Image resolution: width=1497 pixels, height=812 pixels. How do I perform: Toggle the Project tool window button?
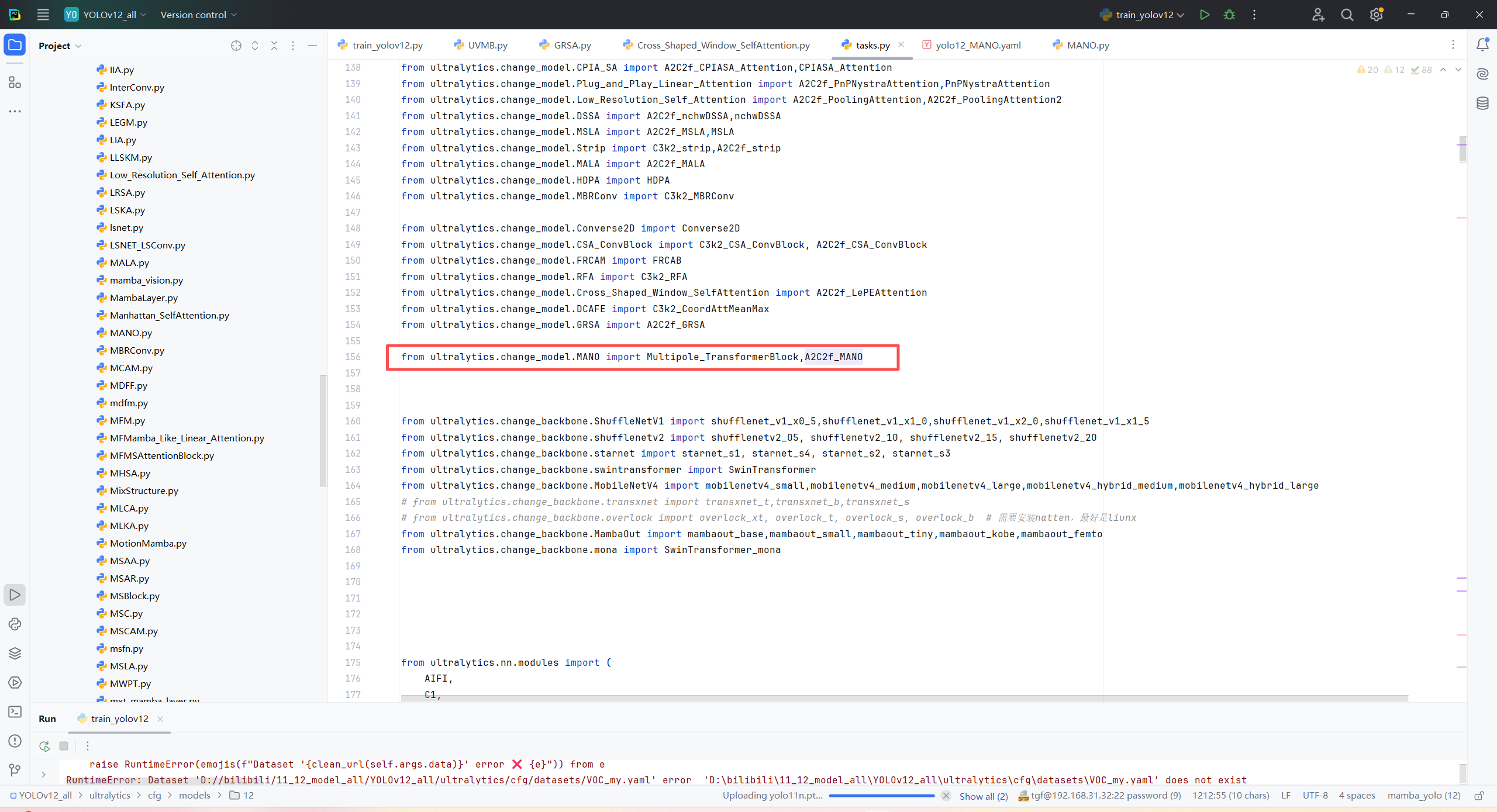15,45
